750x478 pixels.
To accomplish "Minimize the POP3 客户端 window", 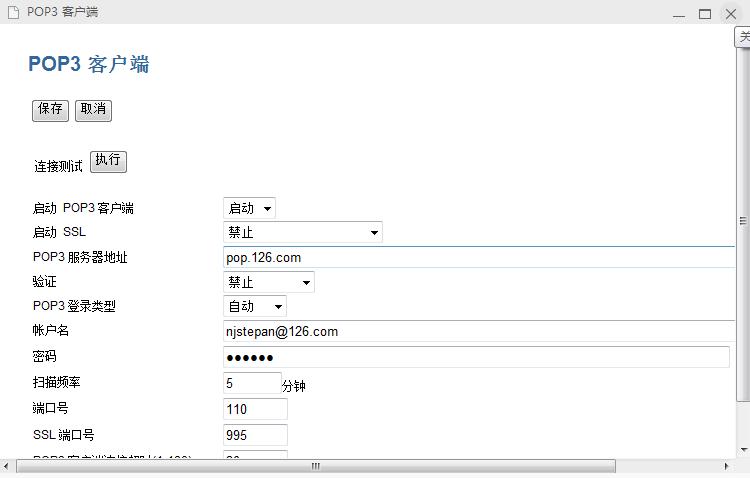I will pos(679,14).
